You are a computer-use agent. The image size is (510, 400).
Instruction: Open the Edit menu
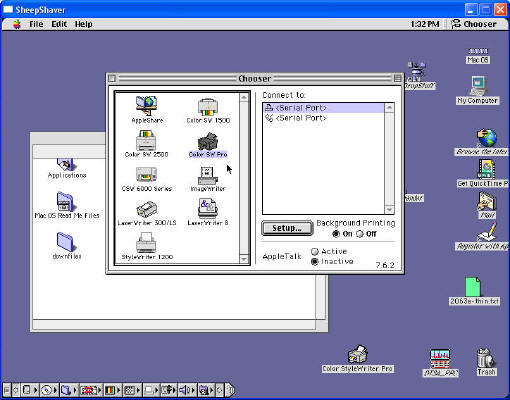(x=59, y=24)
